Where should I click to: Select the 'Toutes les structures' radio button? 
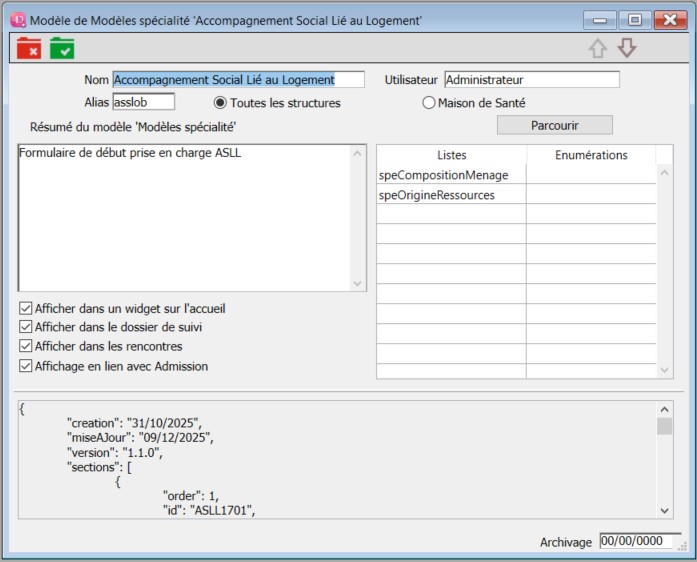221,103
